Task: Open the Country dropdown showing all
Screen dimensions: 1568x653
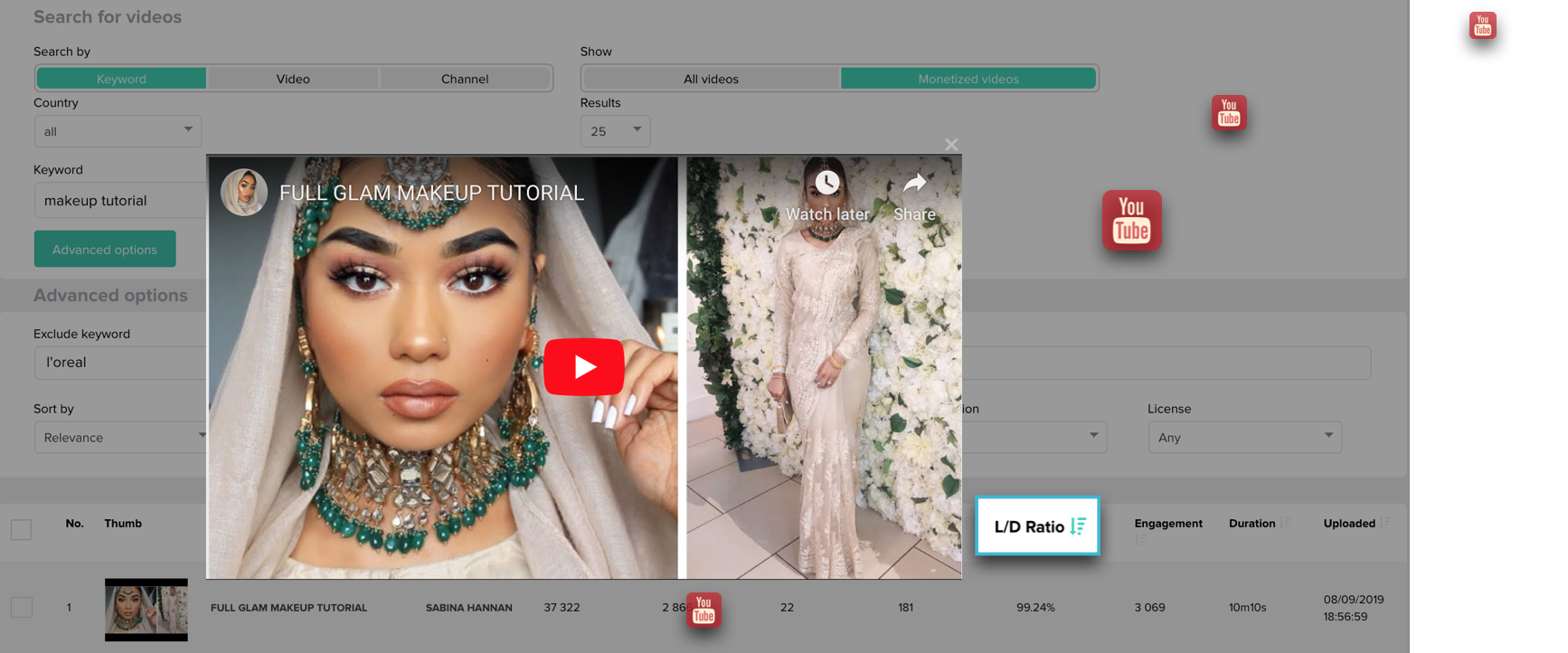Action: coord(118,131)
